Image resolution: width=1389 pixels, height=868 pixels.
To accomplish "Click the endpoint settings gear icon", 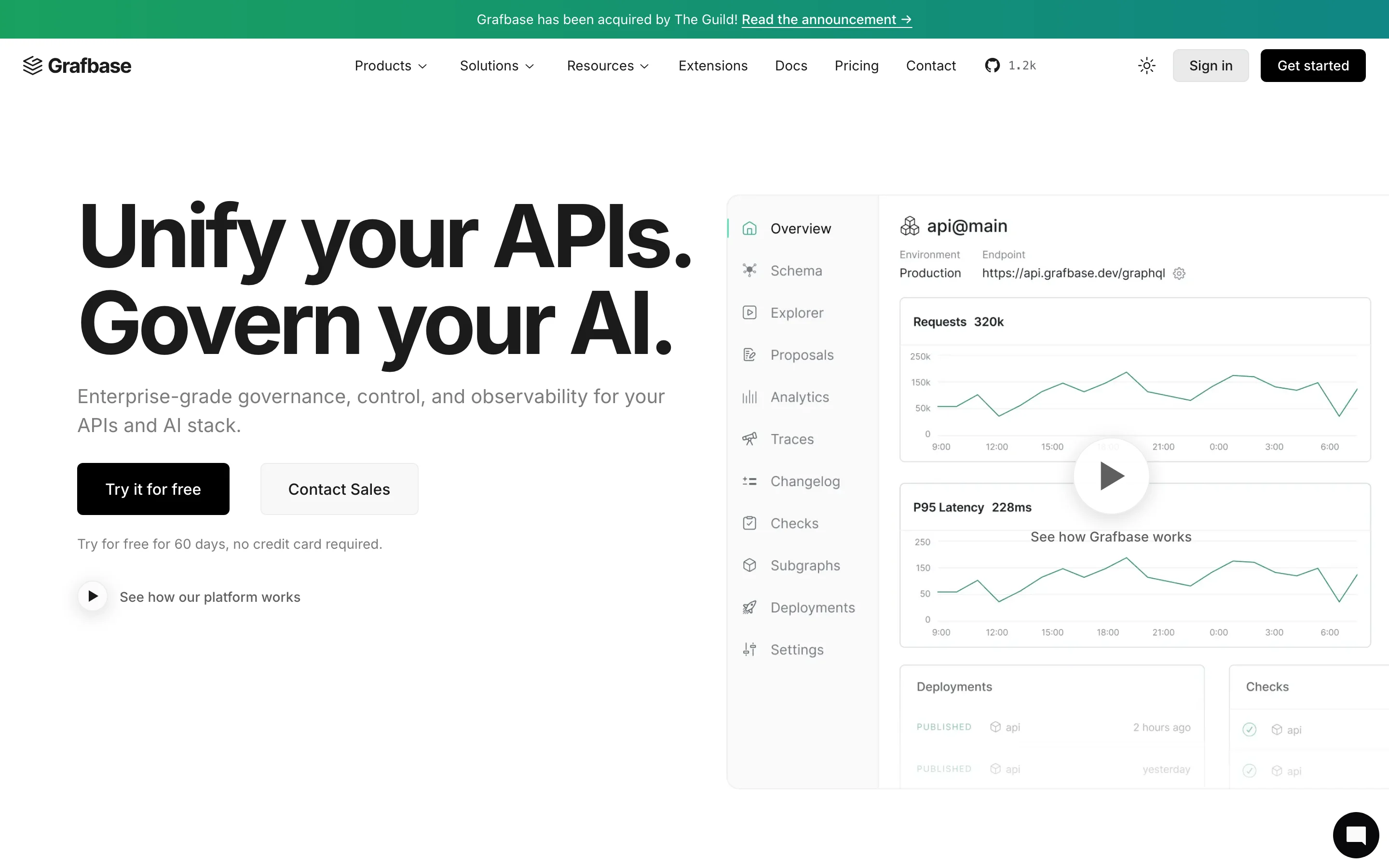I will (x=1179, y=273).
